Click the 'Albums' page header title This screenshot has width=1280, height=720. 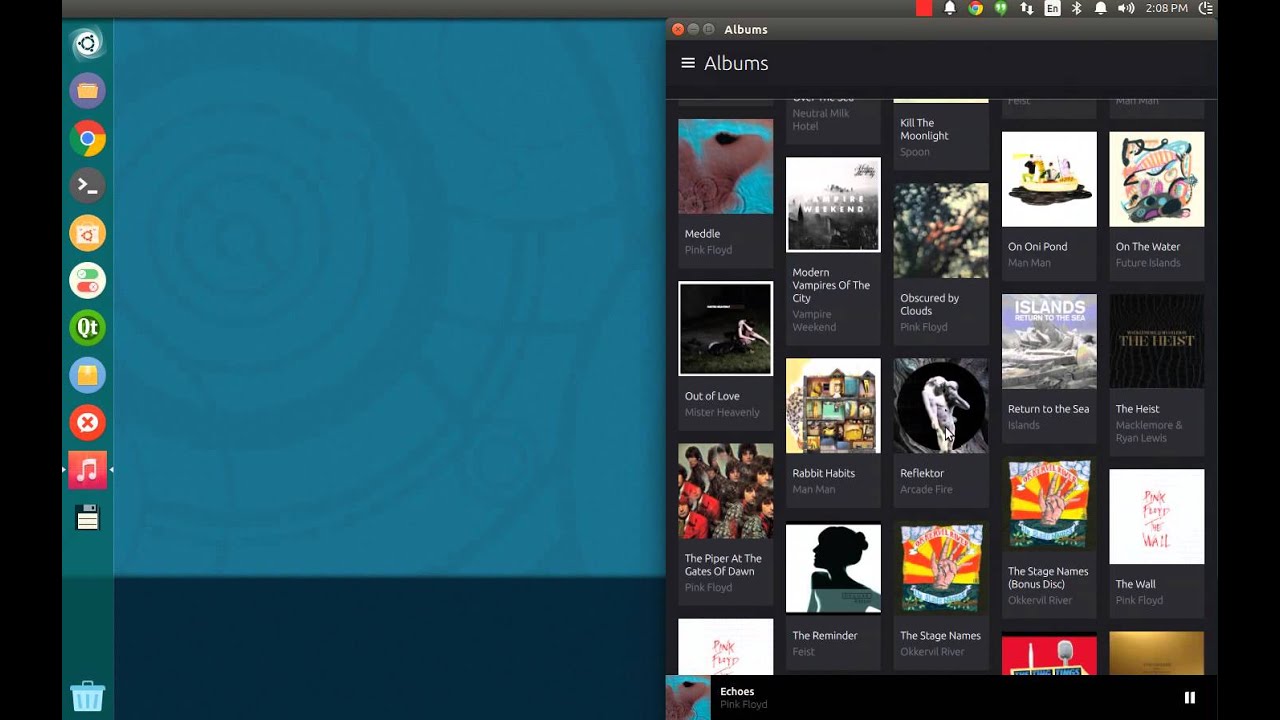736,63
